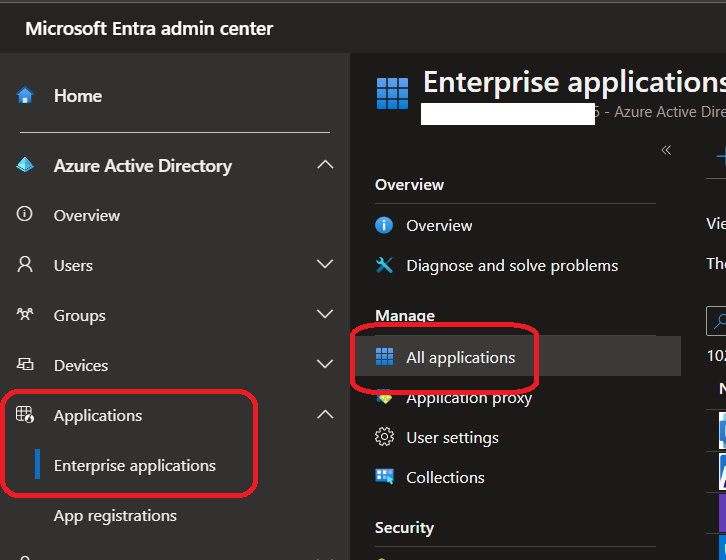Click the Collections icon
Viewport: 726px width, 560px height.
point(384,477)
